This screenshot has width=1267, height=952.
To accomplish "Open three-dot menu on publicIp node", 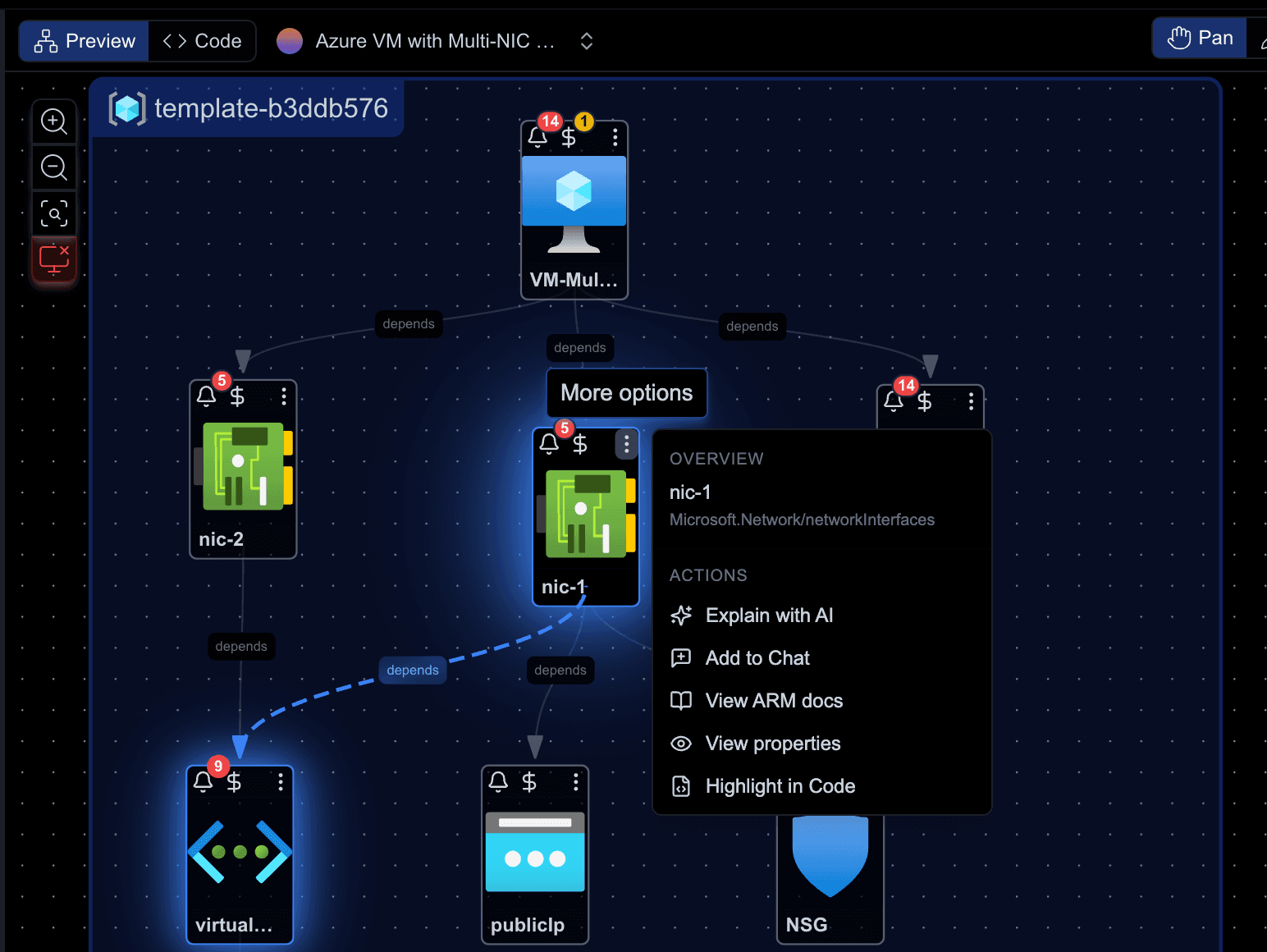I will click(x=576, y=782).
